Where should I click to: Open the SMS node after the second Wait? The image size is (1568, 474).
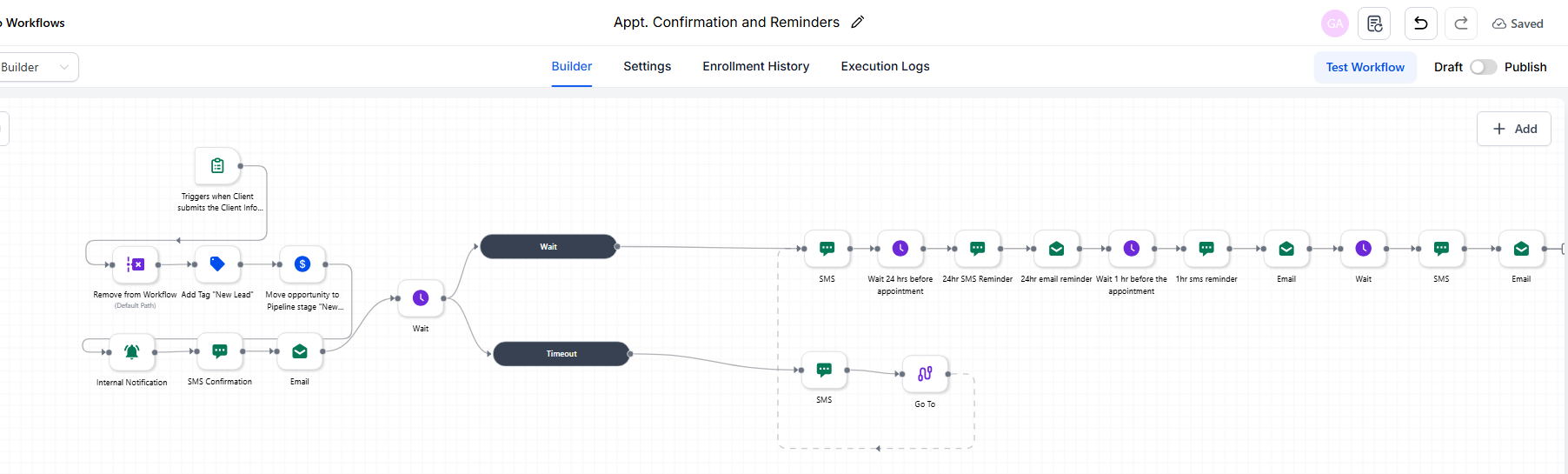tap(1441, 249)
